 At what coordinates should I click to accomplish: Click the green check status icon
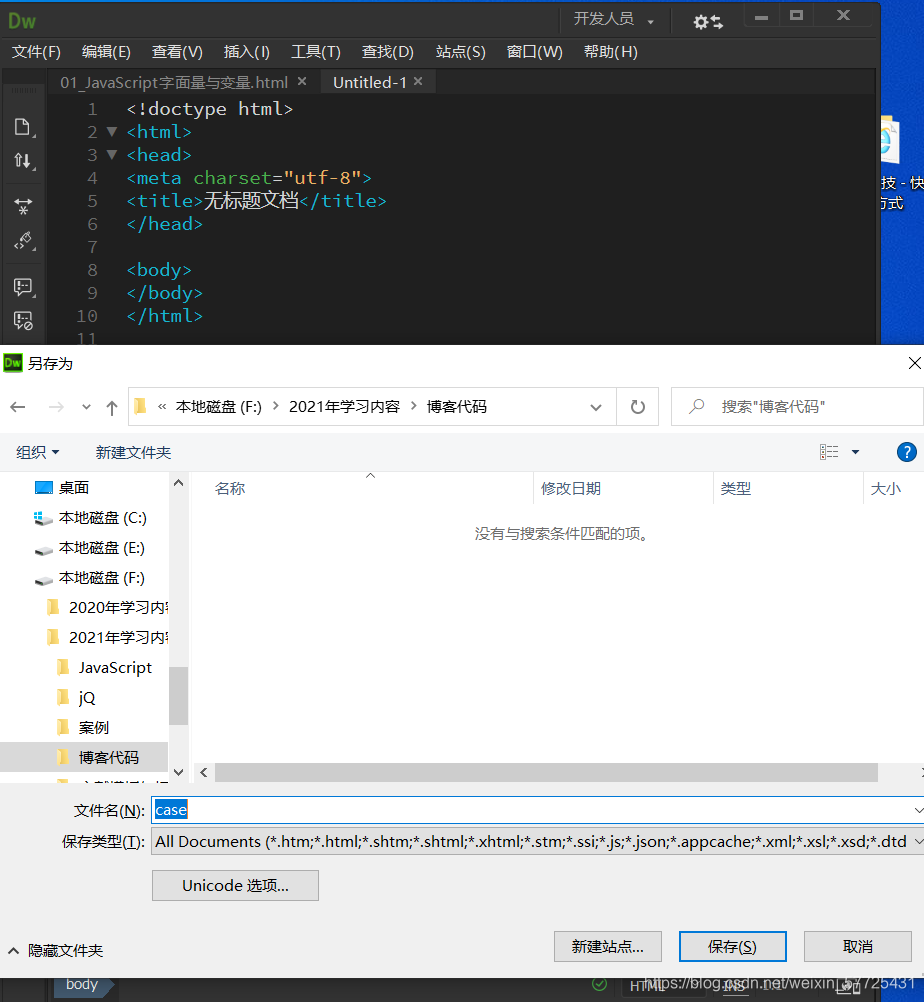tap(599, 984)
